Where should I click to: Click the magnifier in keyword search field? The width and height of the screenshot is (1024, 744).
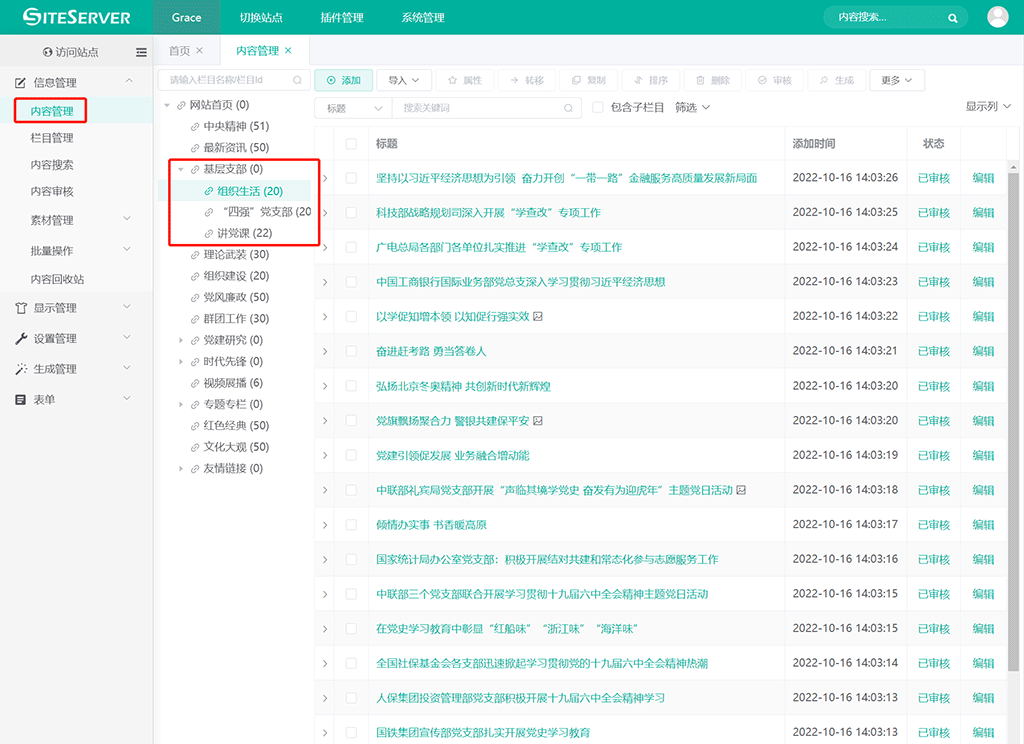click(569, 108)
